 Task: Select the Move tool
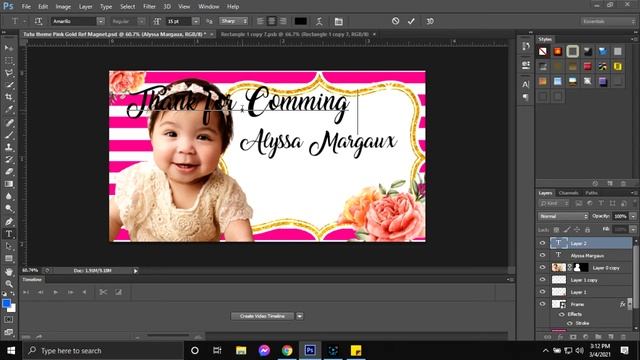pos(9,48)
